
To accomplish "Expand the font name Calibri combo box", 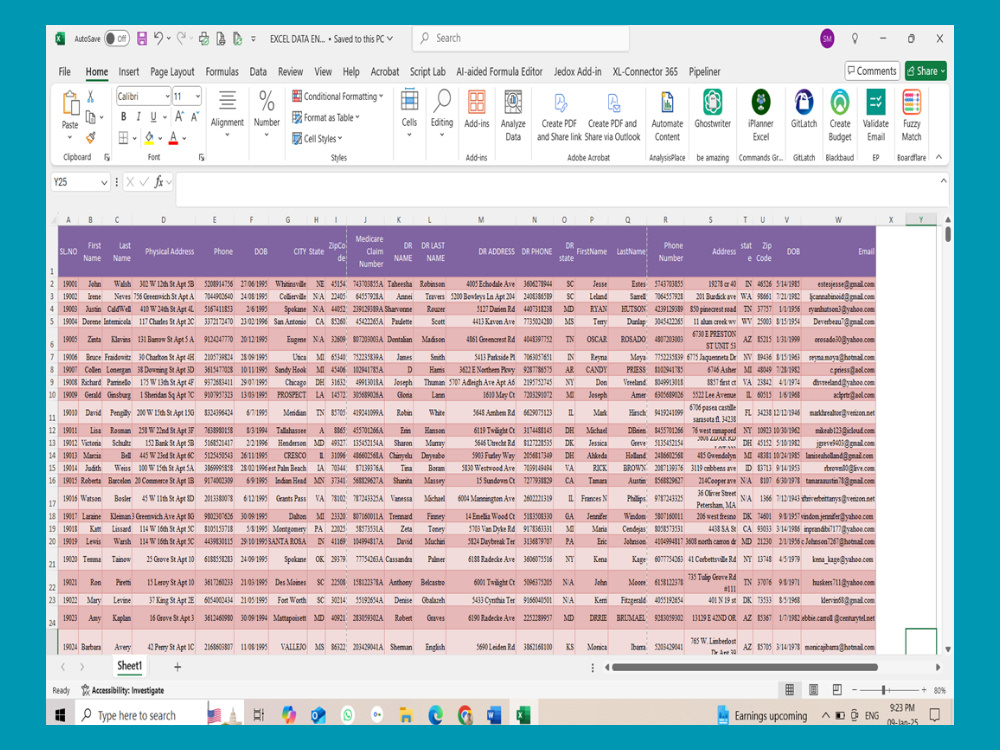I will (x=167, y=96).
